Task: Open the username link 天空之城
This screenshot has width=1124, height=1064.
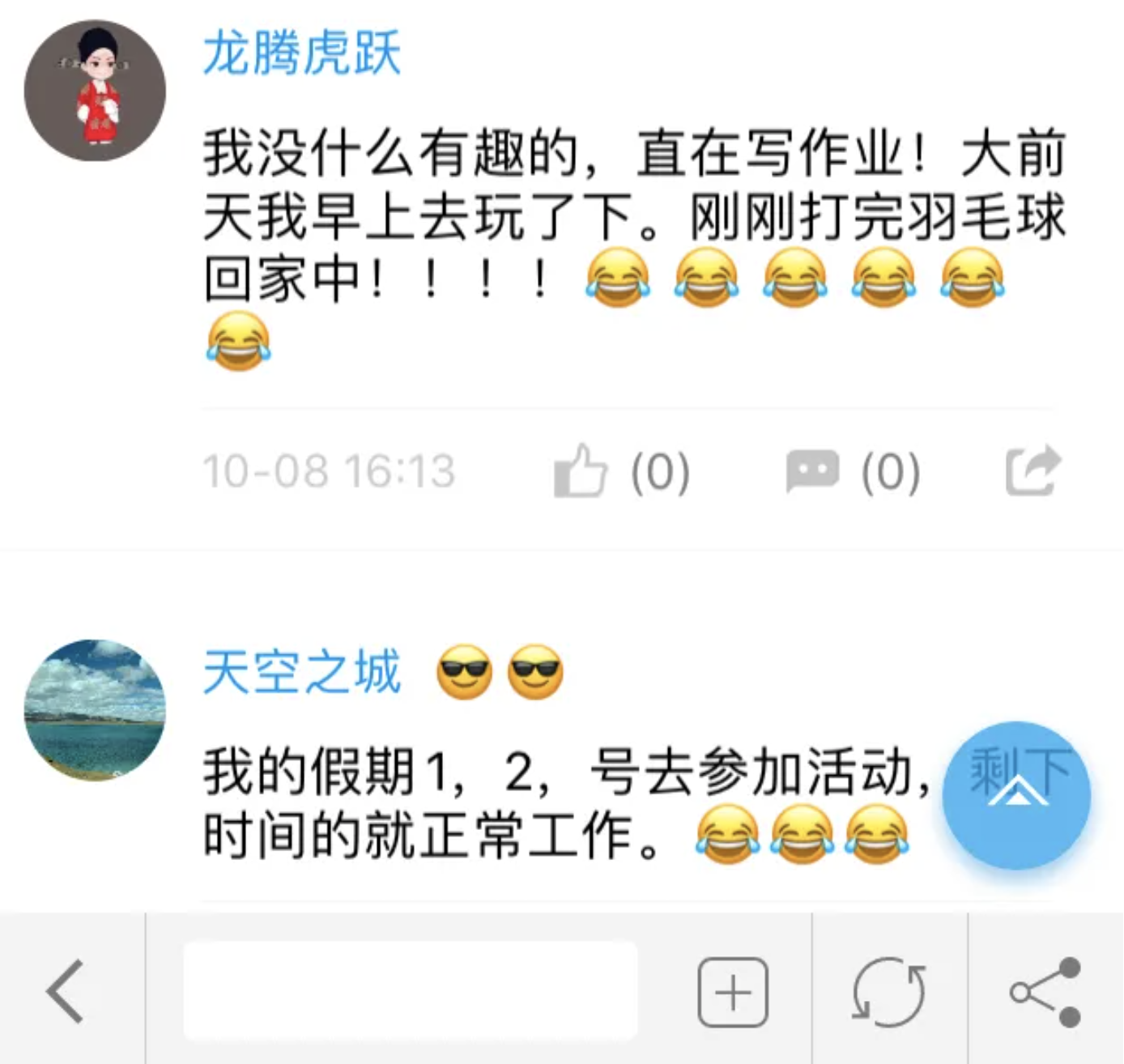Action: tap(301, 672)
